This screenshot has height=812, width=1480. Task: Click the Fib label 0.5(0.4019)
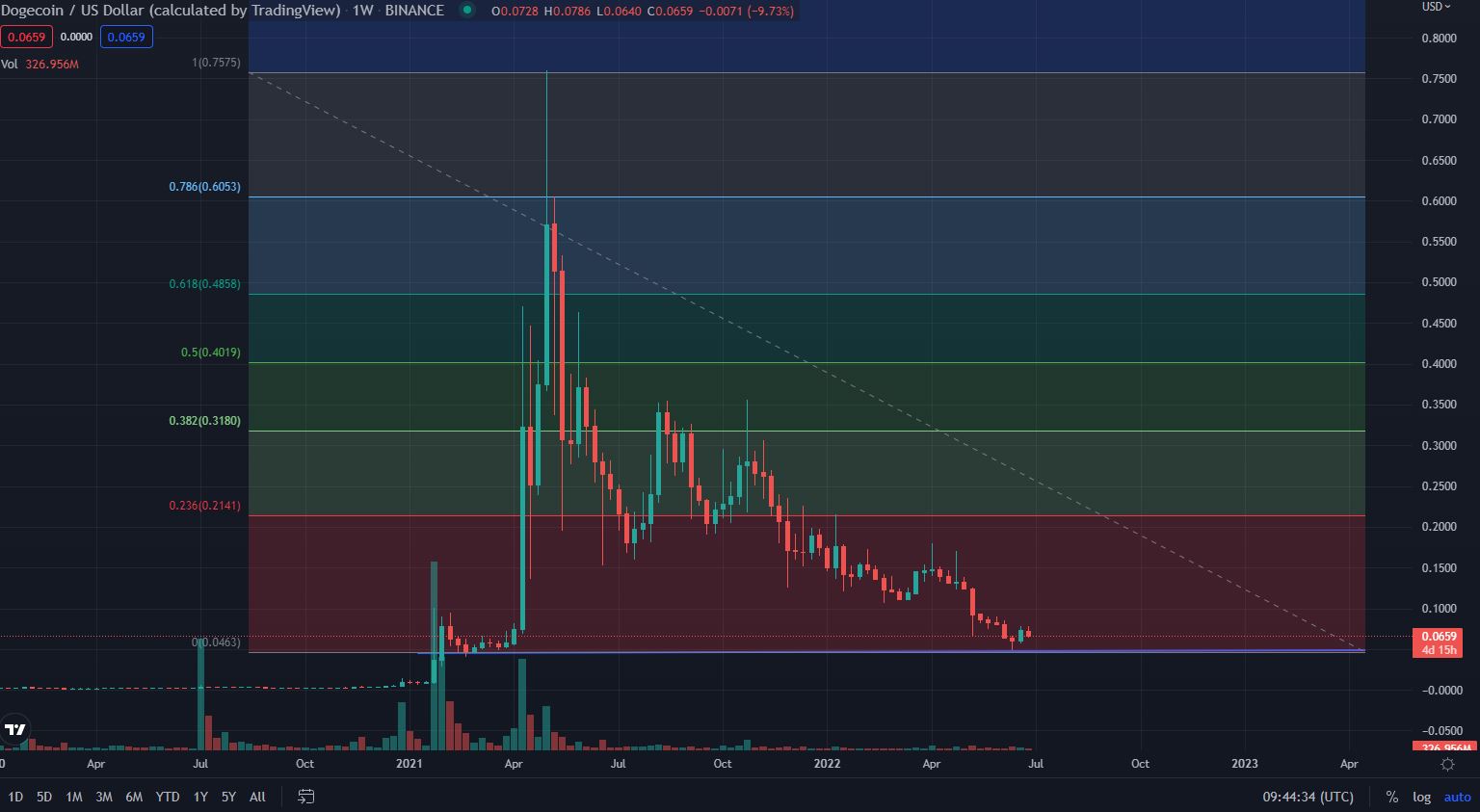(211, 353)
